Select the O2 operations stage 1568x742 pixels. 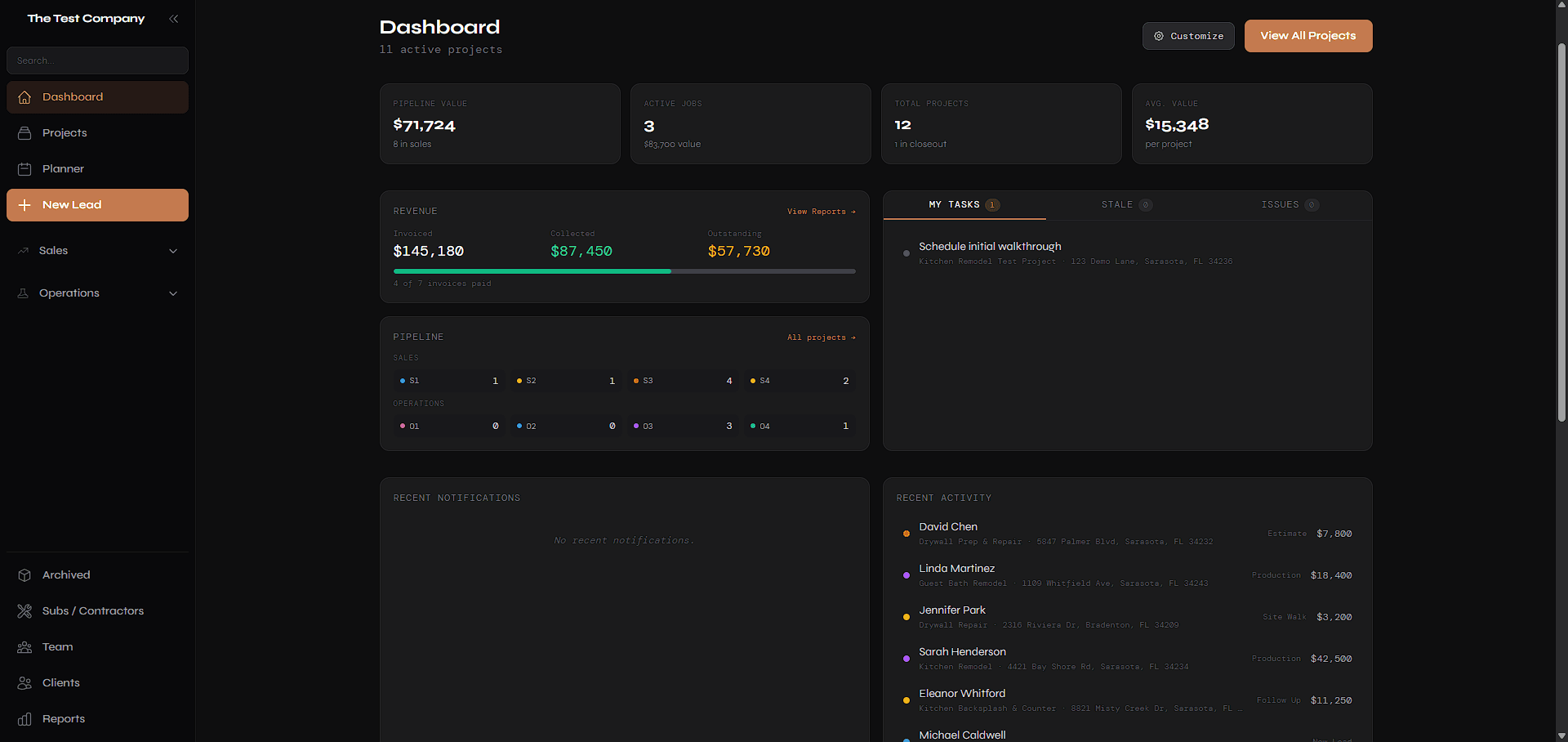point(566,427)
